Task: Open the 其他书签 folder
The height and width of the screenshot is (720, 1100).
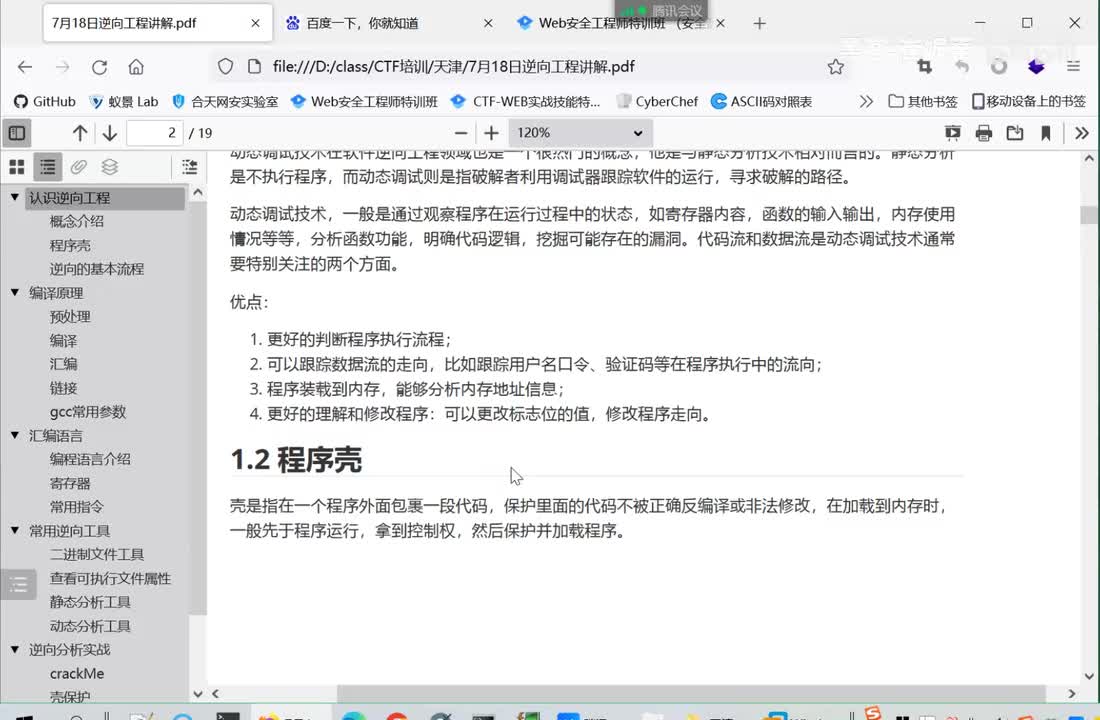Action: (x=923, y=102)
